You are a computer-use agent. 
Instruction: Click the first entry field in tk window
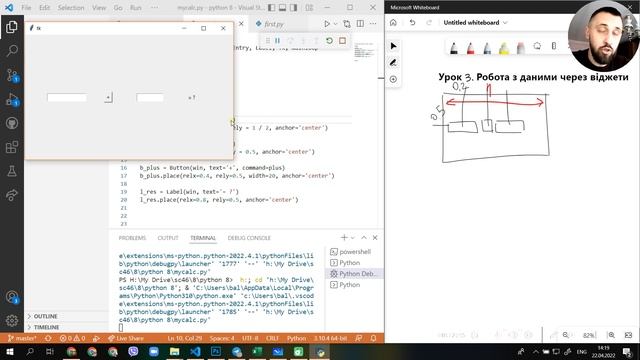(x=67, y=98)
